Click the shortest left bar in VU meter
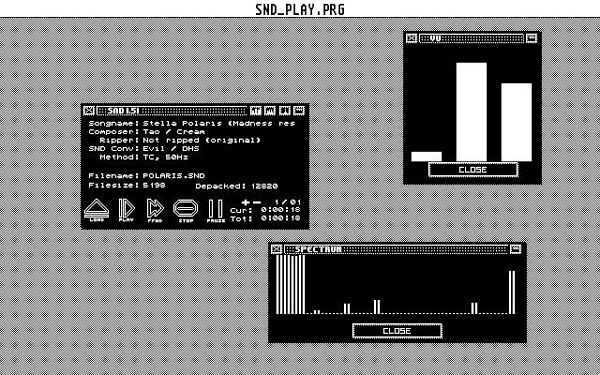The image size is (600, 375). tap(426, 157)
